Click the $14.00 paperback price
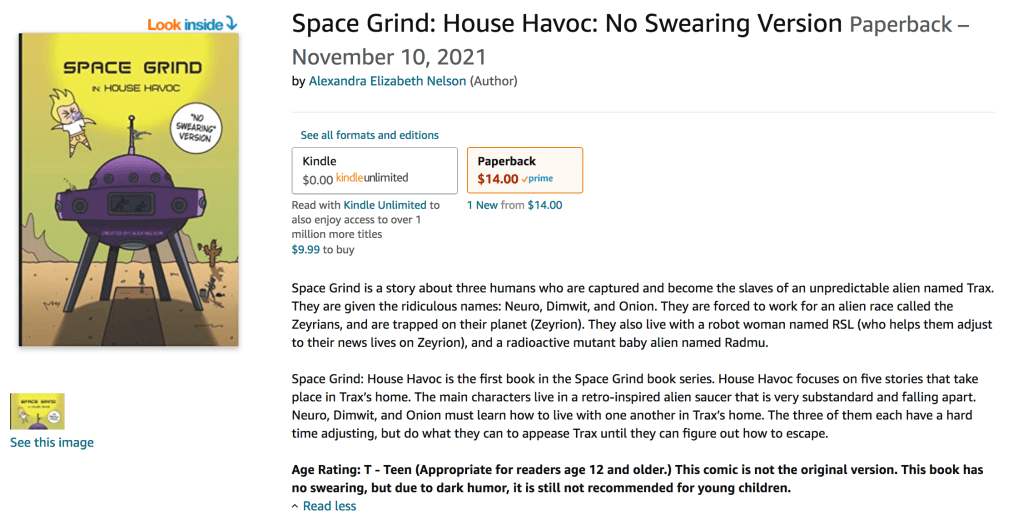 click(497, 179)
